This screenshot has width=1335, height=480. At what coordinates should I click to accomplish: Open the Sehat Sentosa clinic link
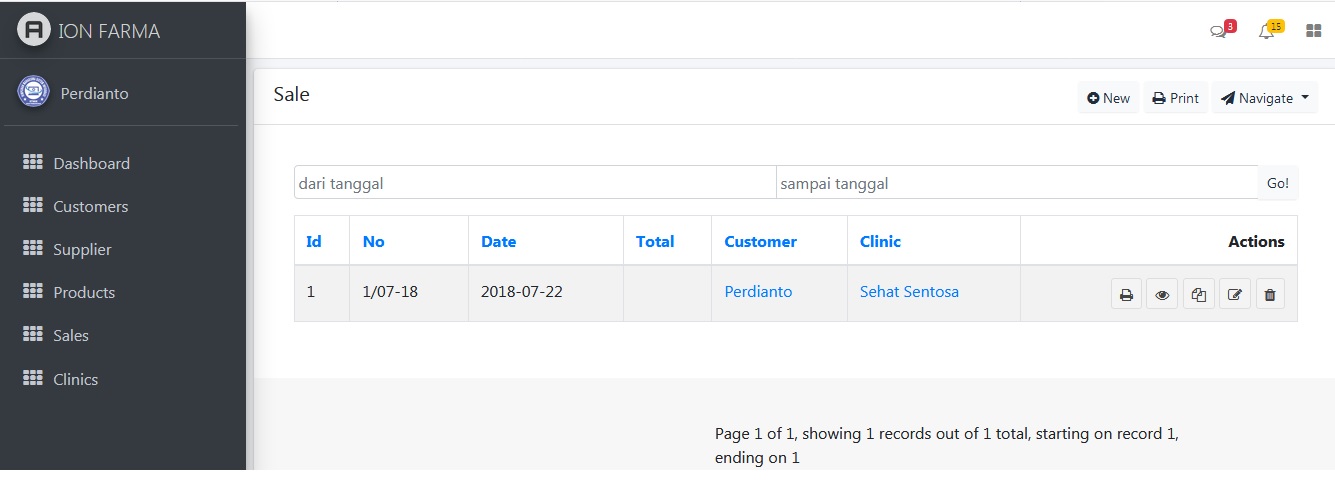click(909, 292)
